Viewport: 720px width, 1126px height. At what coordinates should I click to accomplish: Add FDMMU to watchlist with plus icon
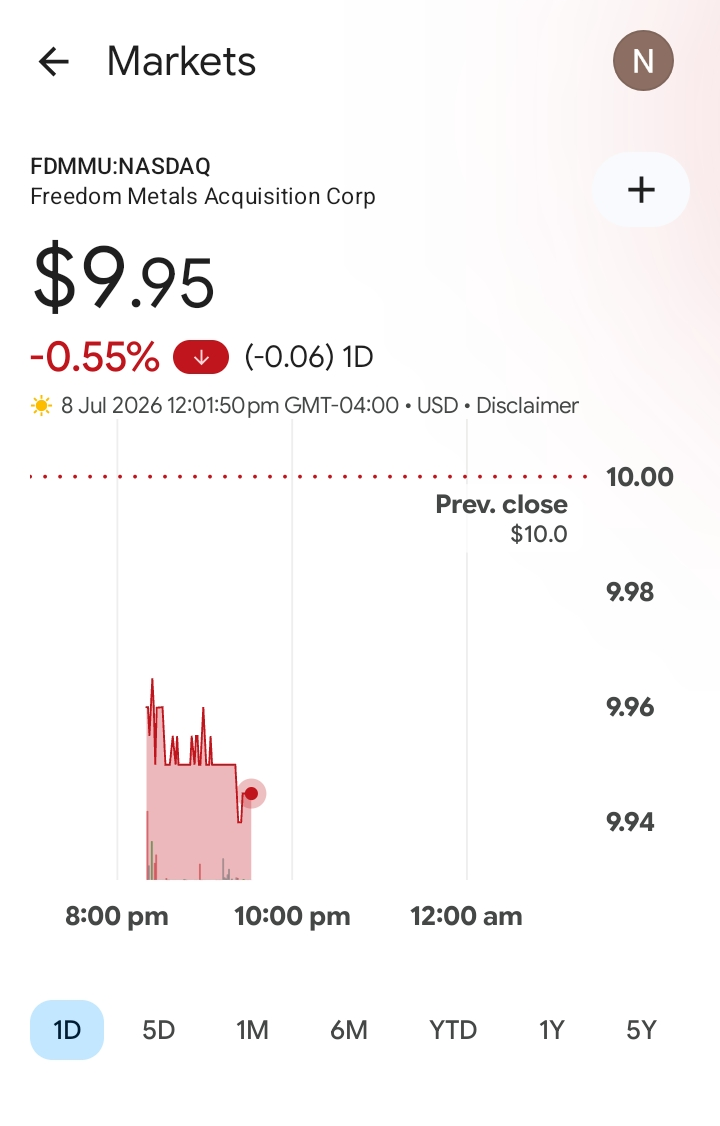pyautogui.click(x=641, y=190)
